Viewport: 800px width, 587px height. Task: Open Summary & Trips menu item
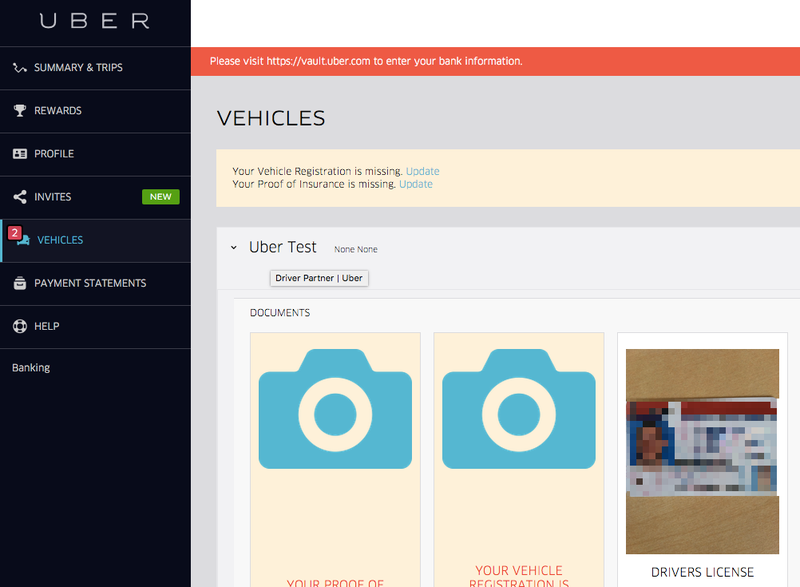click(95, 68)
